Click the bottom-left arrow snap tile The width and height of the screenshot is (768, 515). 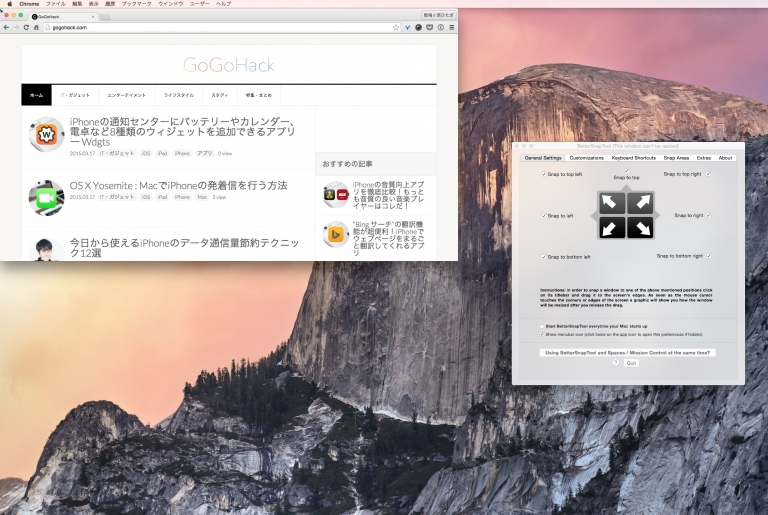tap(611, 227)
